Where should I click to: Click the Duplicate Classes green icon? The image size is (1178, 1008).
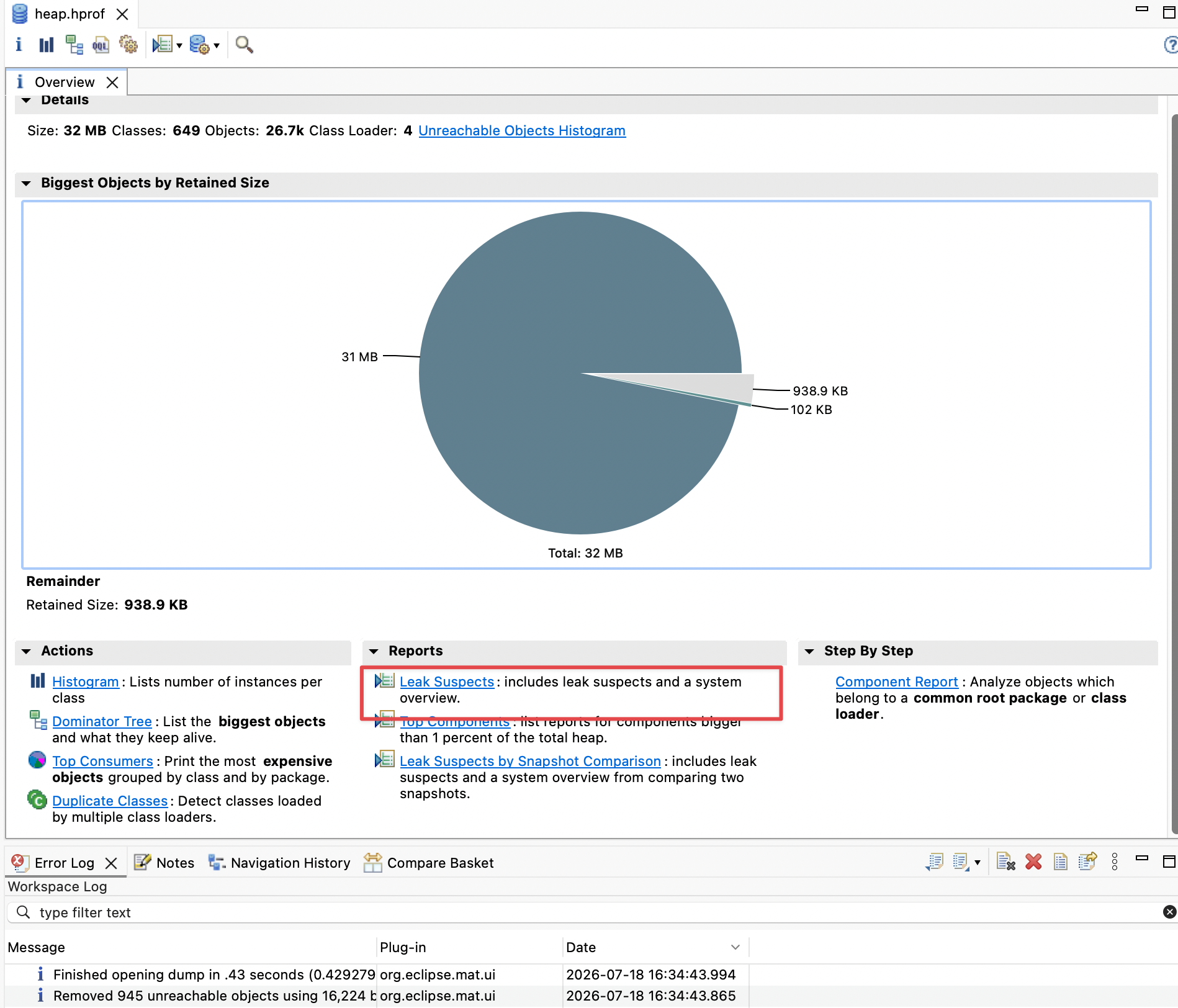(37, 799)
